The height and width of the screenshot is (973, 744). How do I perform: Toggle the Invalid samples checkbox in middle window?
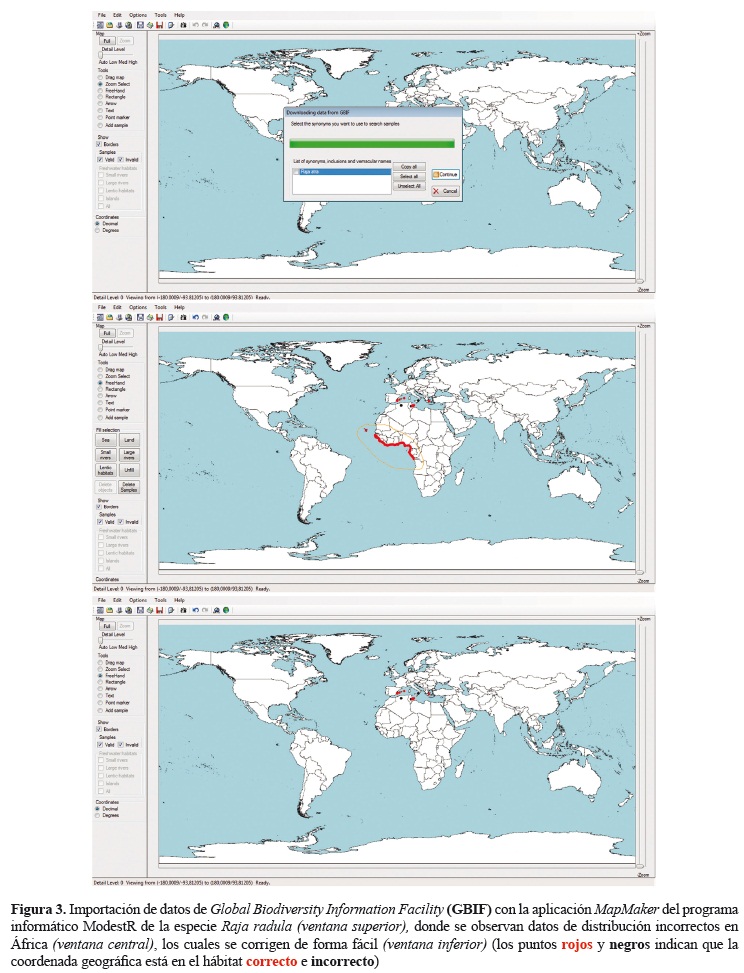click(x=120, y=522)
